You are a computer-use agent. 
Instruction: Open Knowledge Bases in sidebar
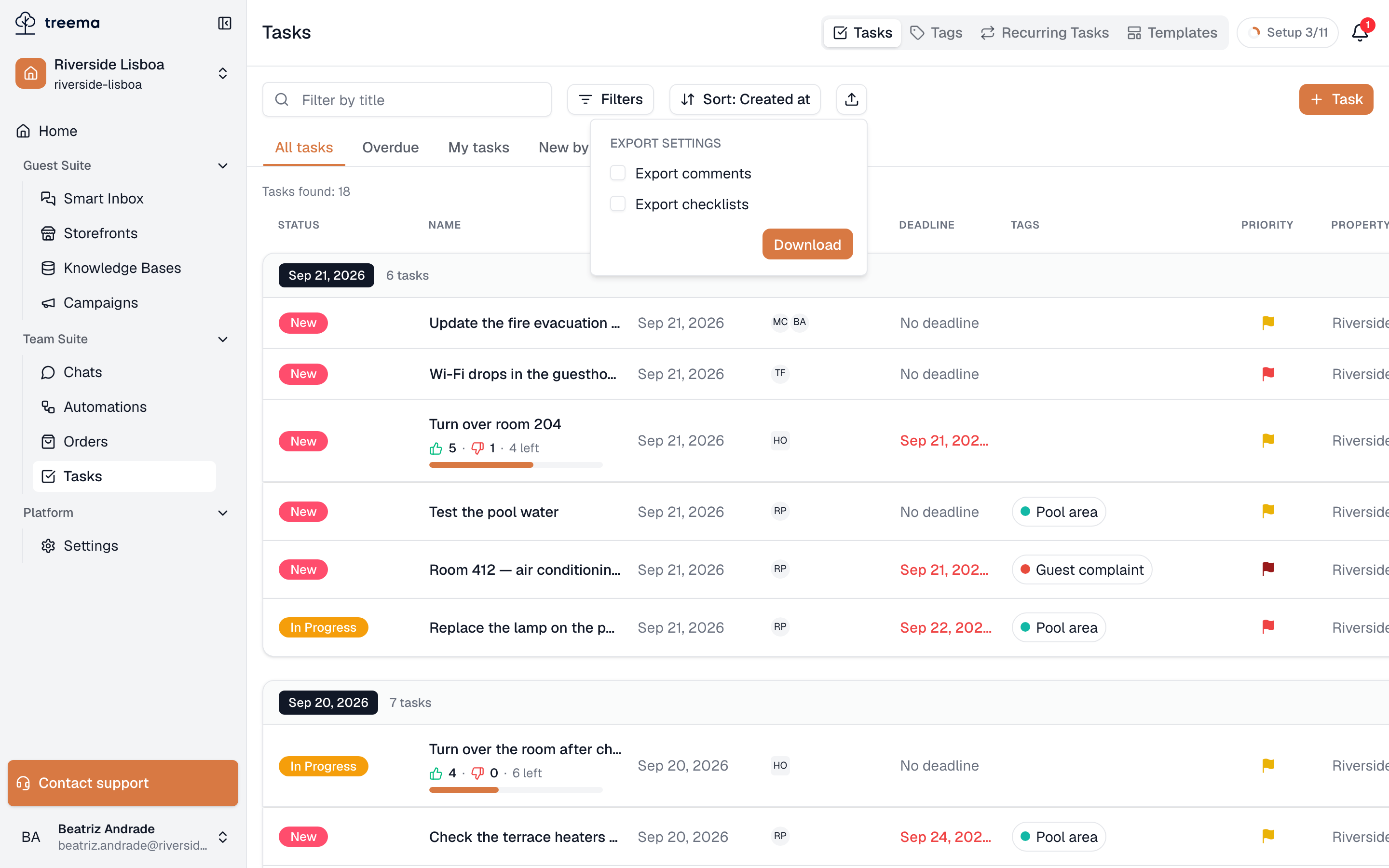tap(124, 268)
